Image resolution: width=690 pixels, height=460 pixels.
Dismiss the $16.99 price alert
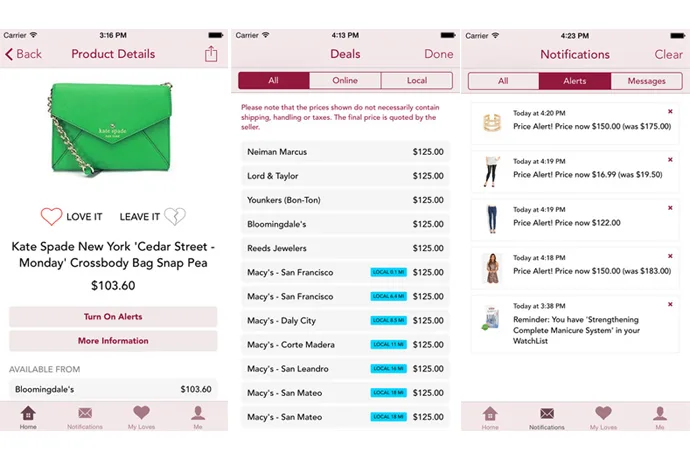pos(670,160)
